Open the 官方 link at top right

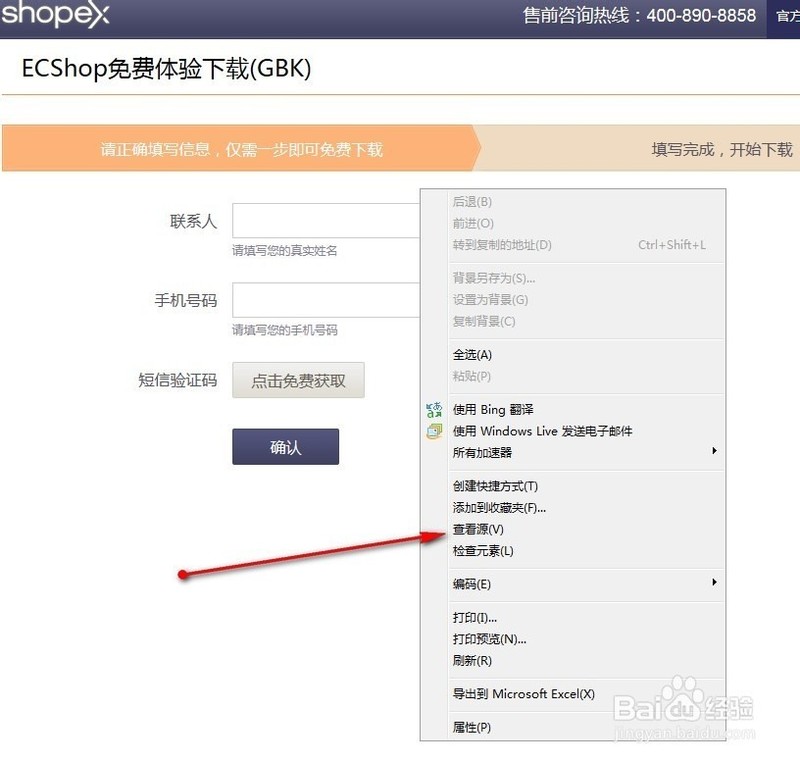(788, 16)
